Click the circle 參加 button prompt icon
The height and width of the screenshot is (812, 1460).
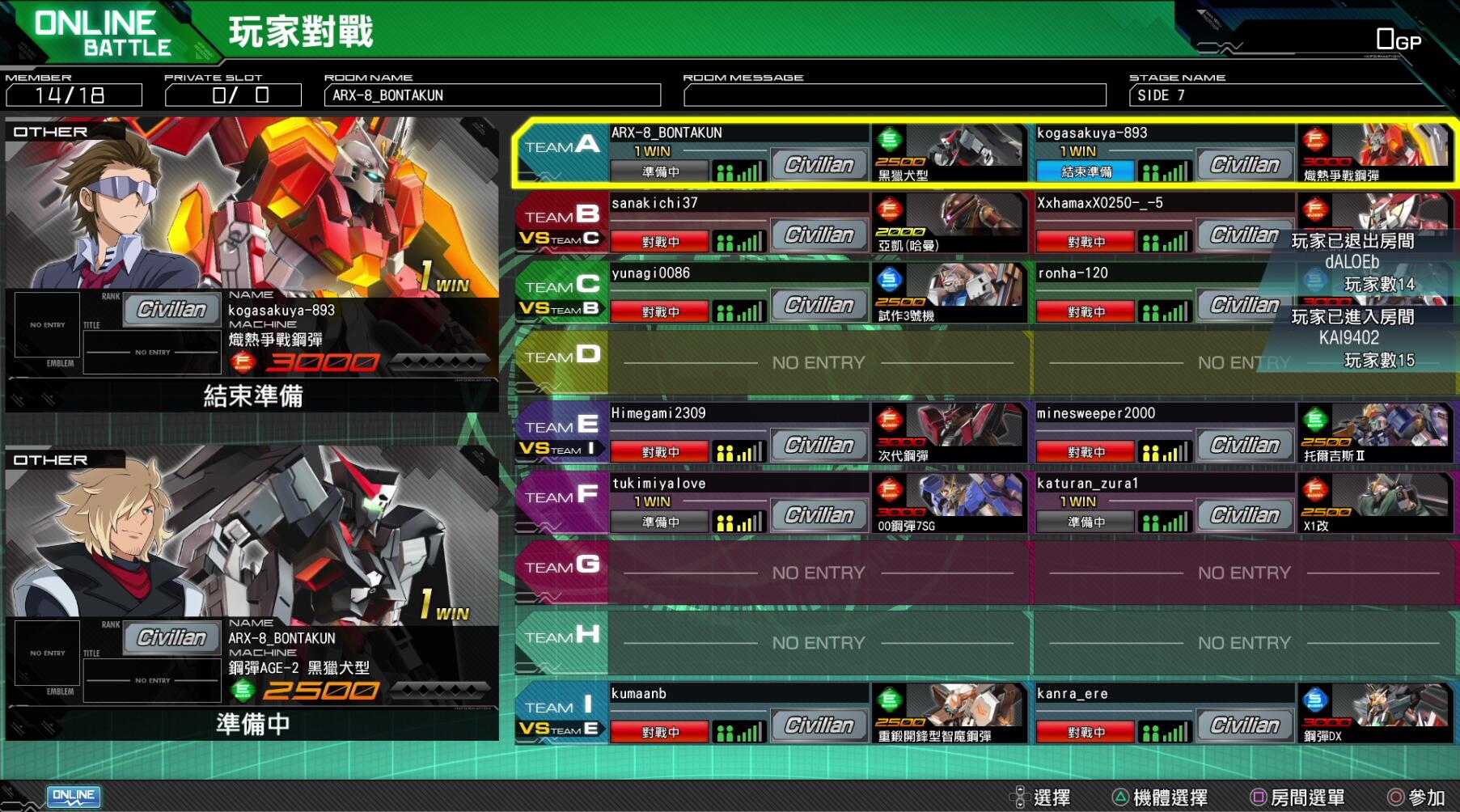pyautogui.click(x=1396, y=797)
